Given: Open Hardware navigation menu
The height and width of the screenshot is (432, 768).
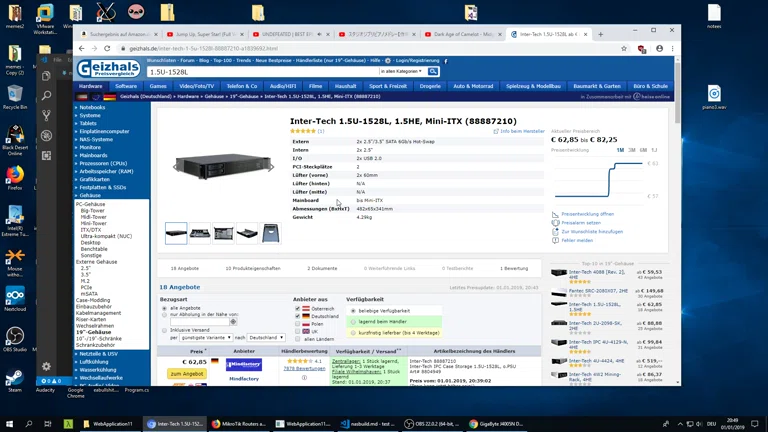Looking at the screenshot, I should point(91,86).
